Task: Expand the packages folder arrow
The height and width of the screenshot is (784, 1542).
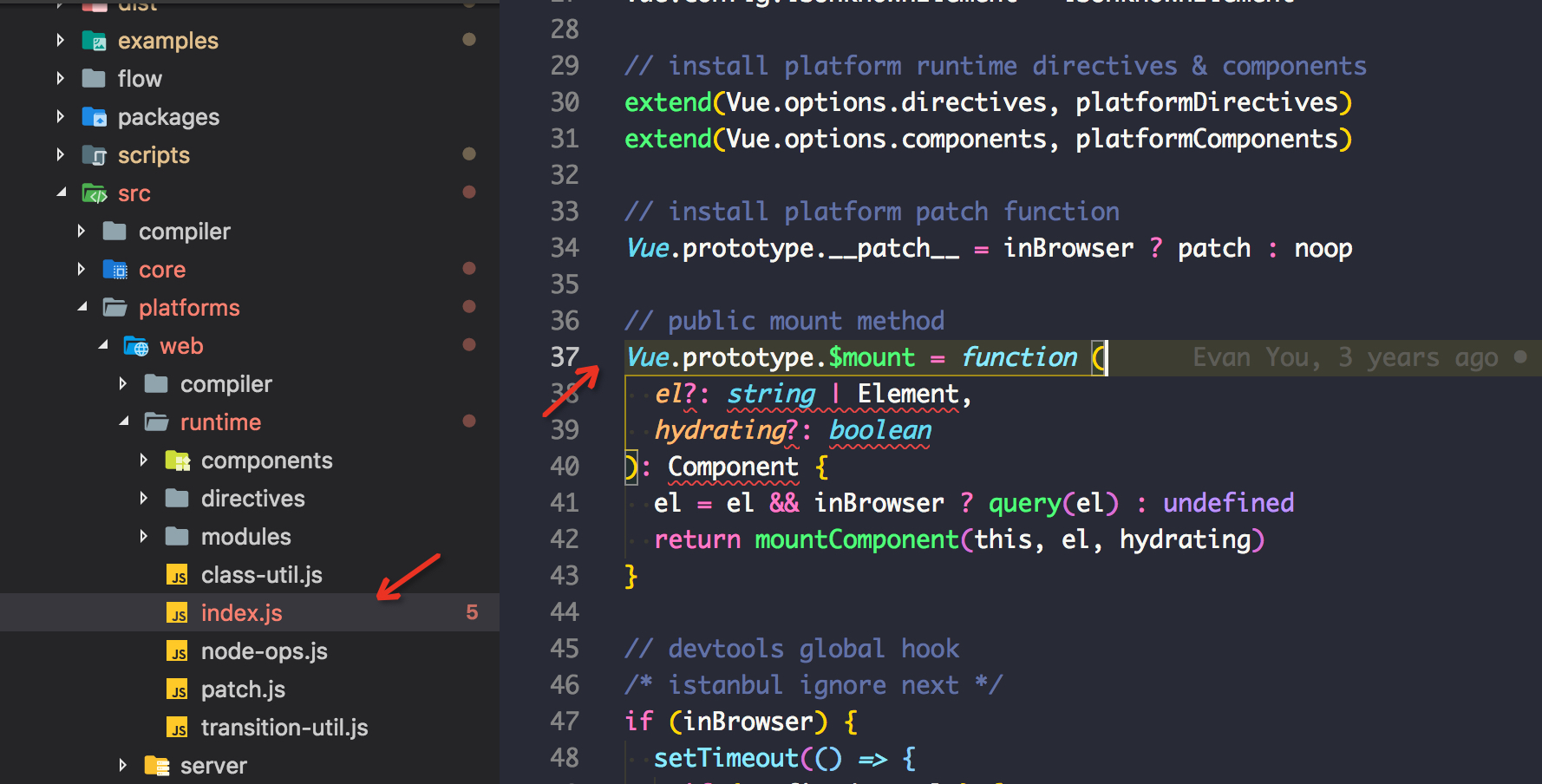Action: 60,116
